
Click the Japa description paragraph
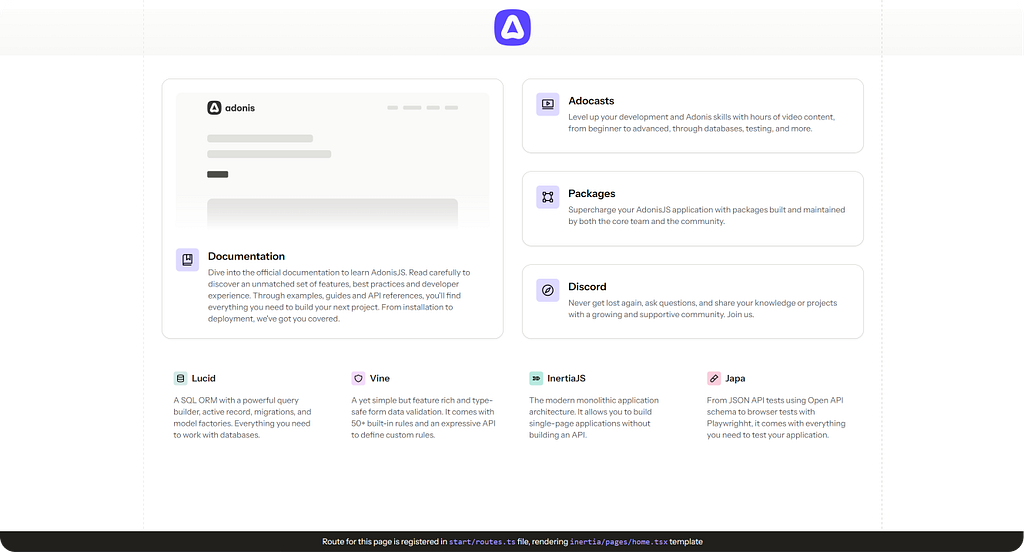[776, 417]
